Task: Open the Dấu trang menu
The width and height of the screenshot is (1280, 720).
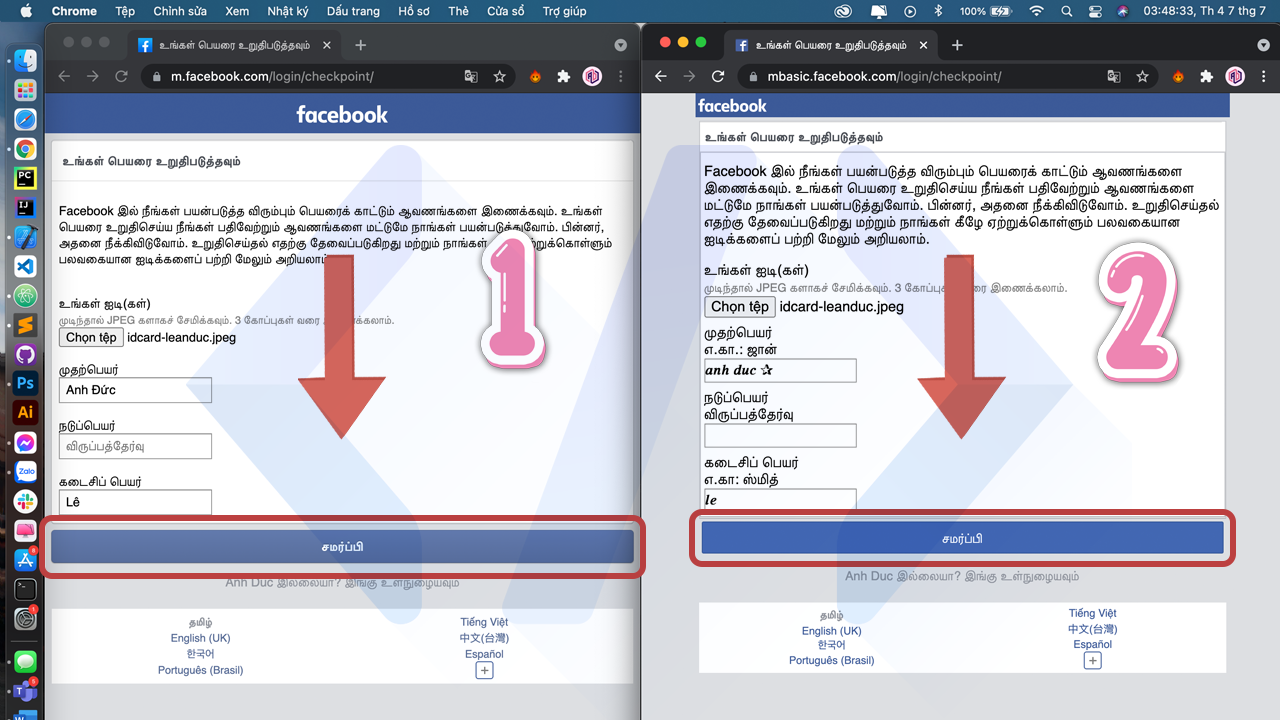Action: tap(353, 11)
